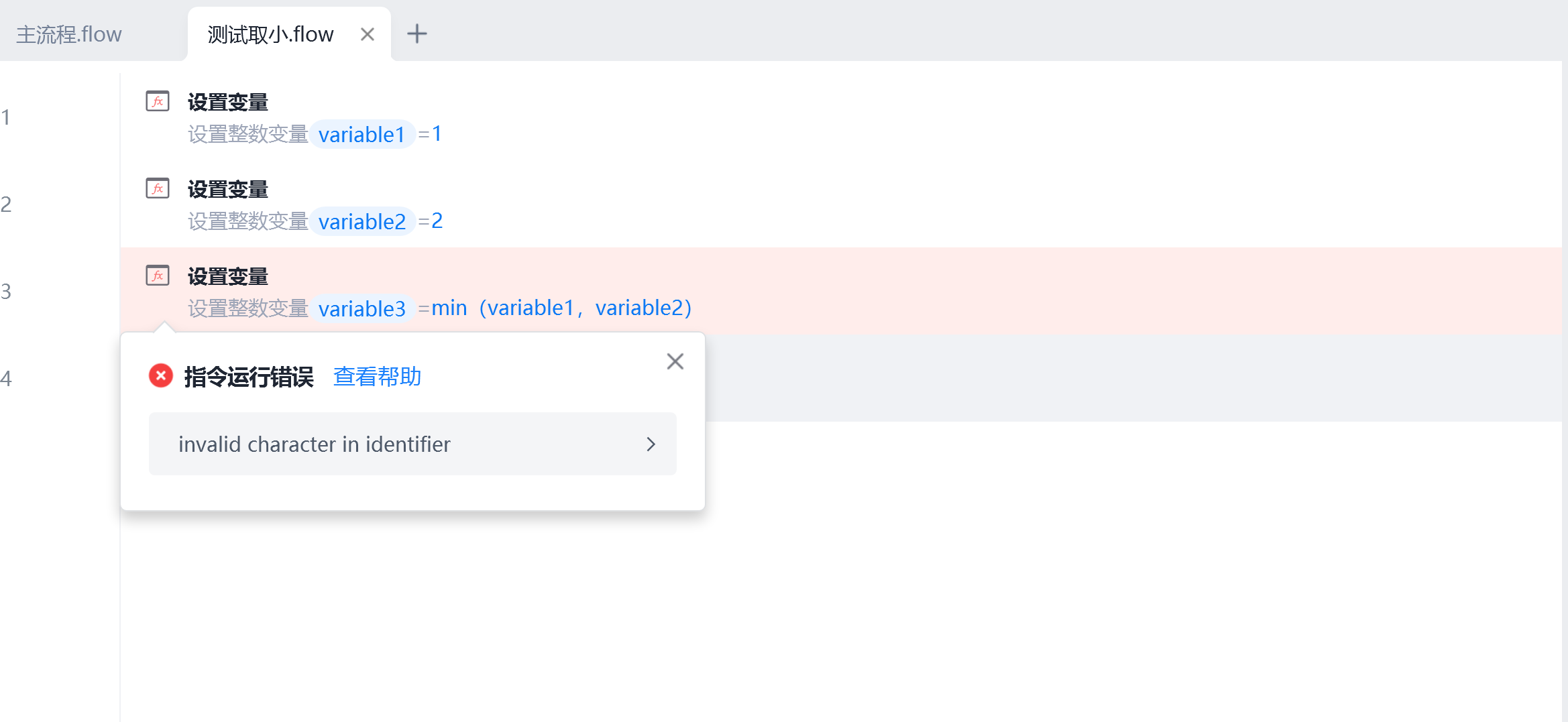Add a new flow tab
This screenshot has height=722, width=1568.
click(x=417, y=34)
